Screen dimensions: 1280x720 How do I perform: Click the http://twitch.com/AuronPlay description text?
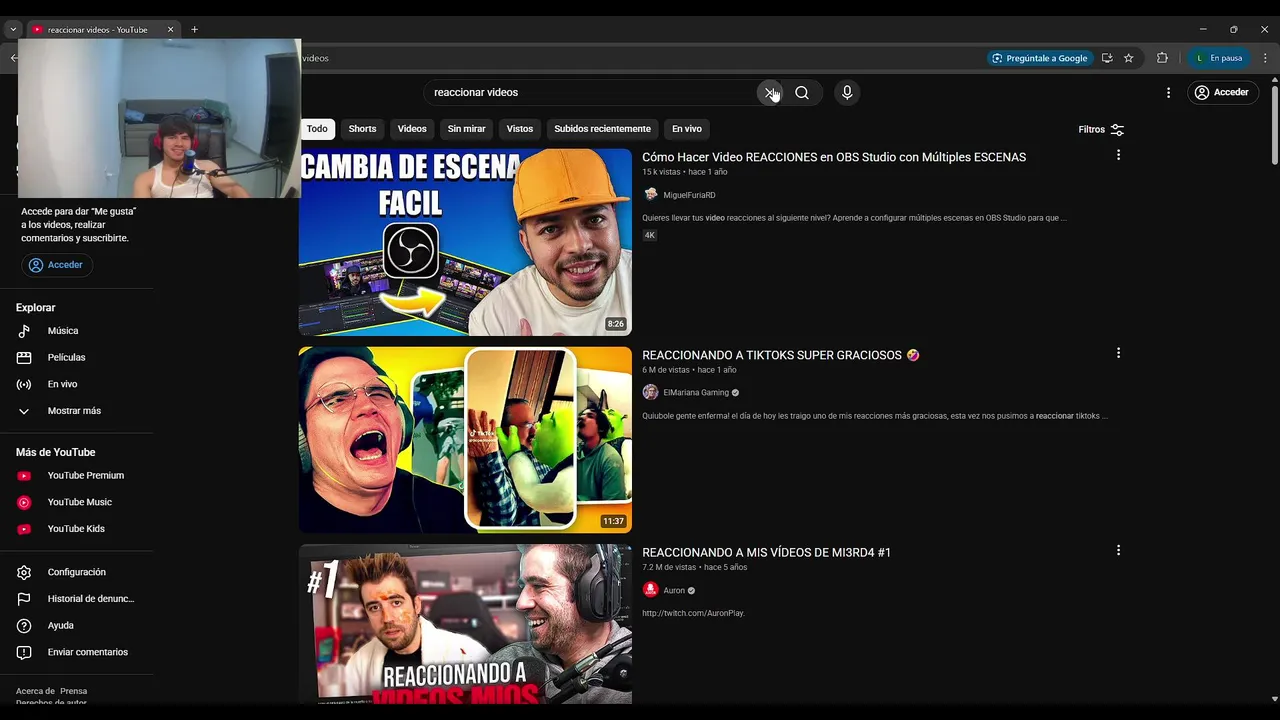(693, 613)
